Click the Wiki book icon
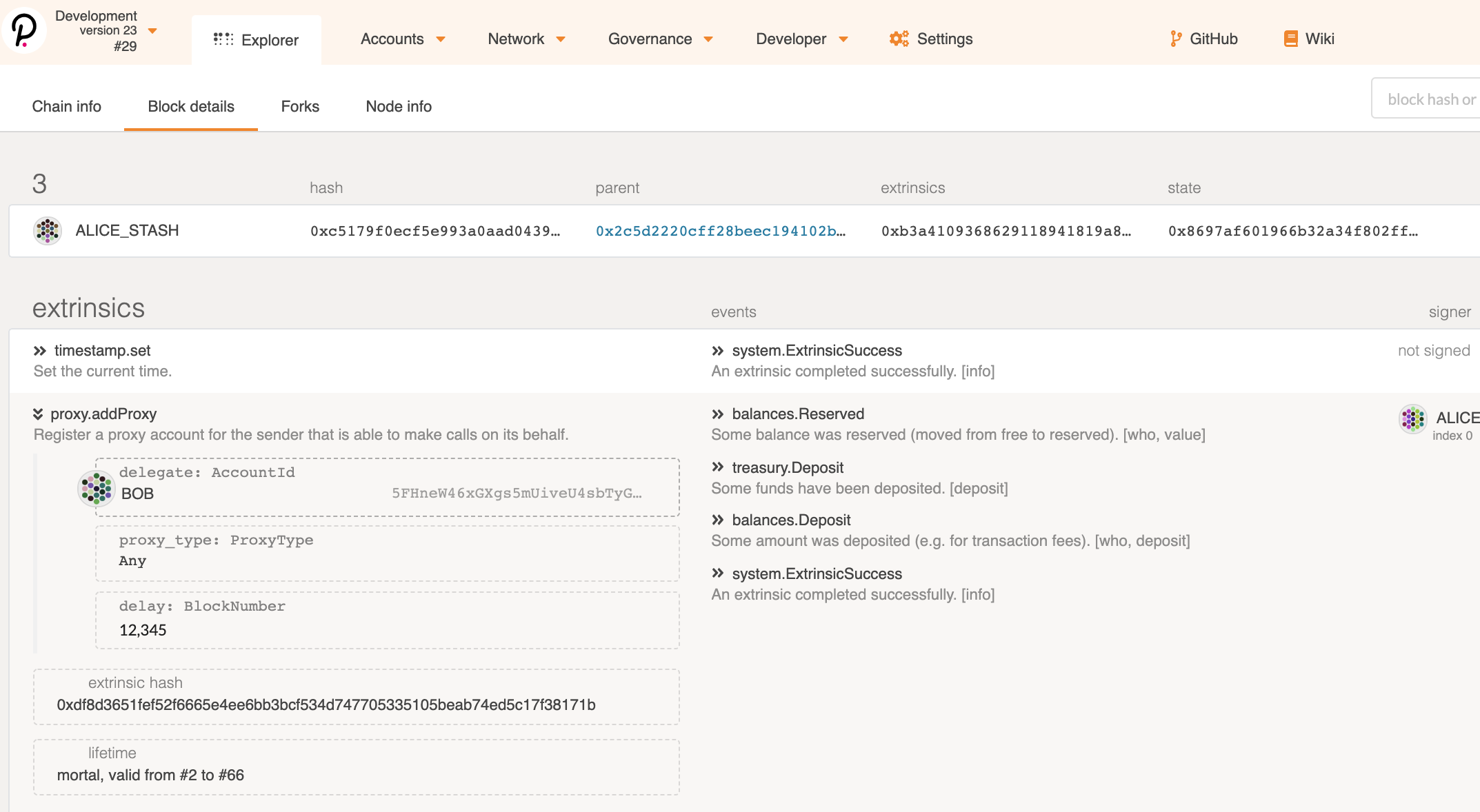This screenshot has width=1480, height=812. (1290, 39)
